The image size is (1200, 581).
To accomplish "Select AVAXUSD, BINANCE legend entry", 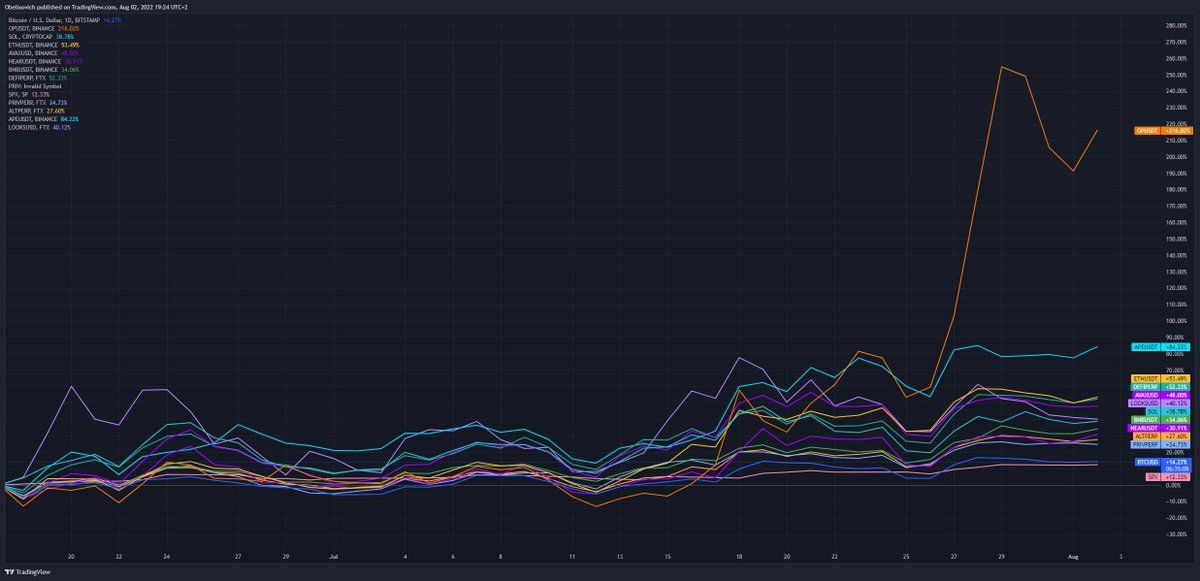I will [44, 53].
